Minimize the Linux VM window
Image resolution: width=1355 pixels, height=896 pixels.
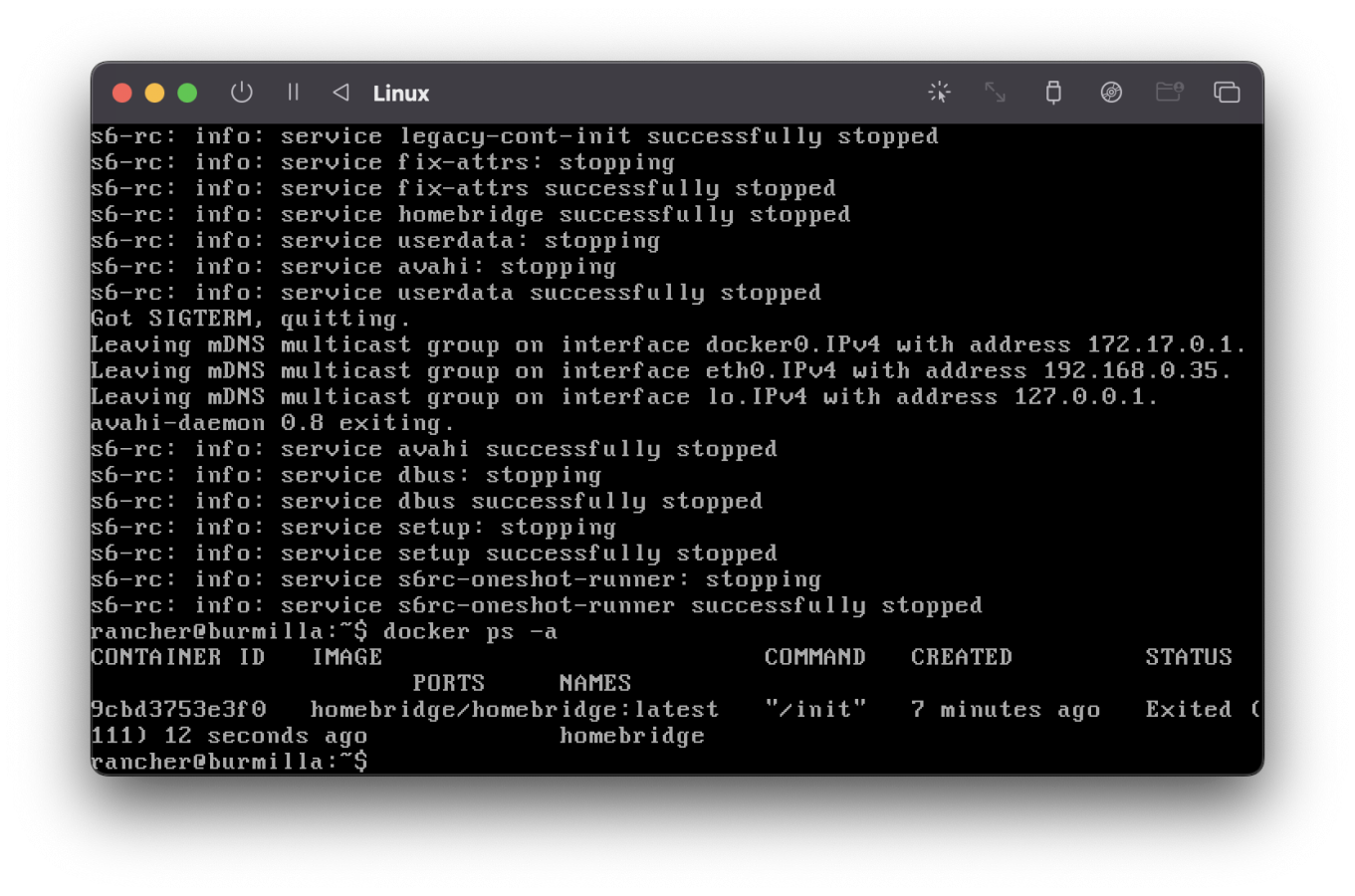pyautogui.click(x=154, y=93)
